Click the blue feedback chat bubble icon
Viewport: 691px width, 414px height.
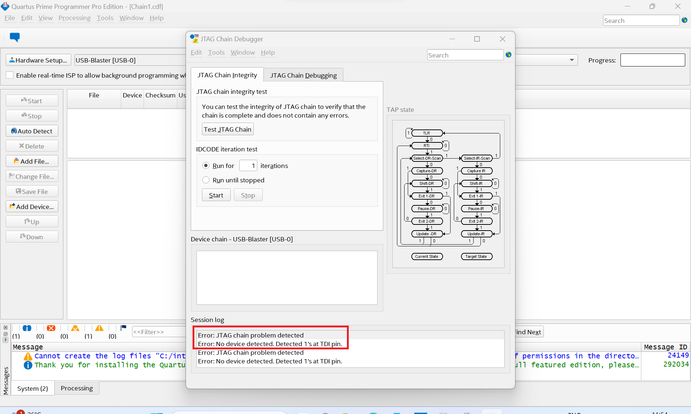click(15, 37)
